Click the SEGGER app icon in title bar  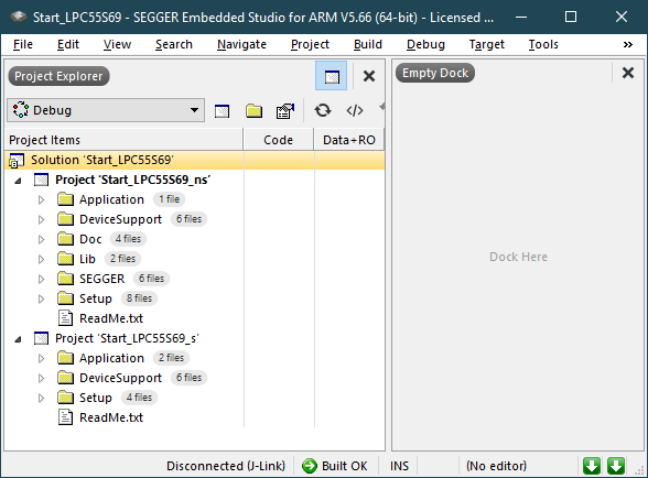click(x=18, y=17)
